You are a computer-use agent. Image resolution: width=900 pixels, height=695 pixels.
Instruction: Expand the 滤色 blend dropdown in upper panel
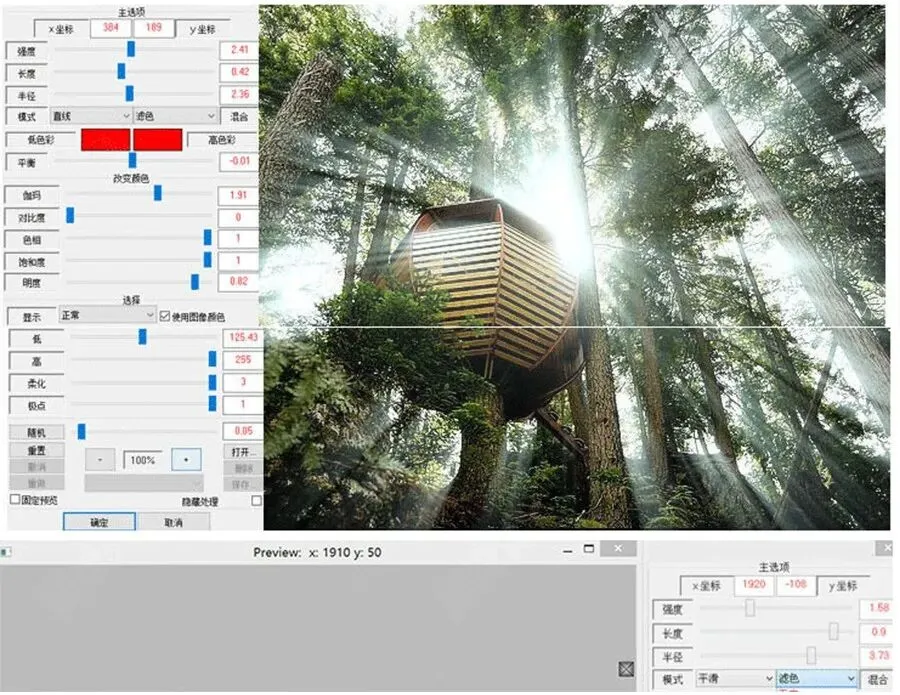(176, 116)
